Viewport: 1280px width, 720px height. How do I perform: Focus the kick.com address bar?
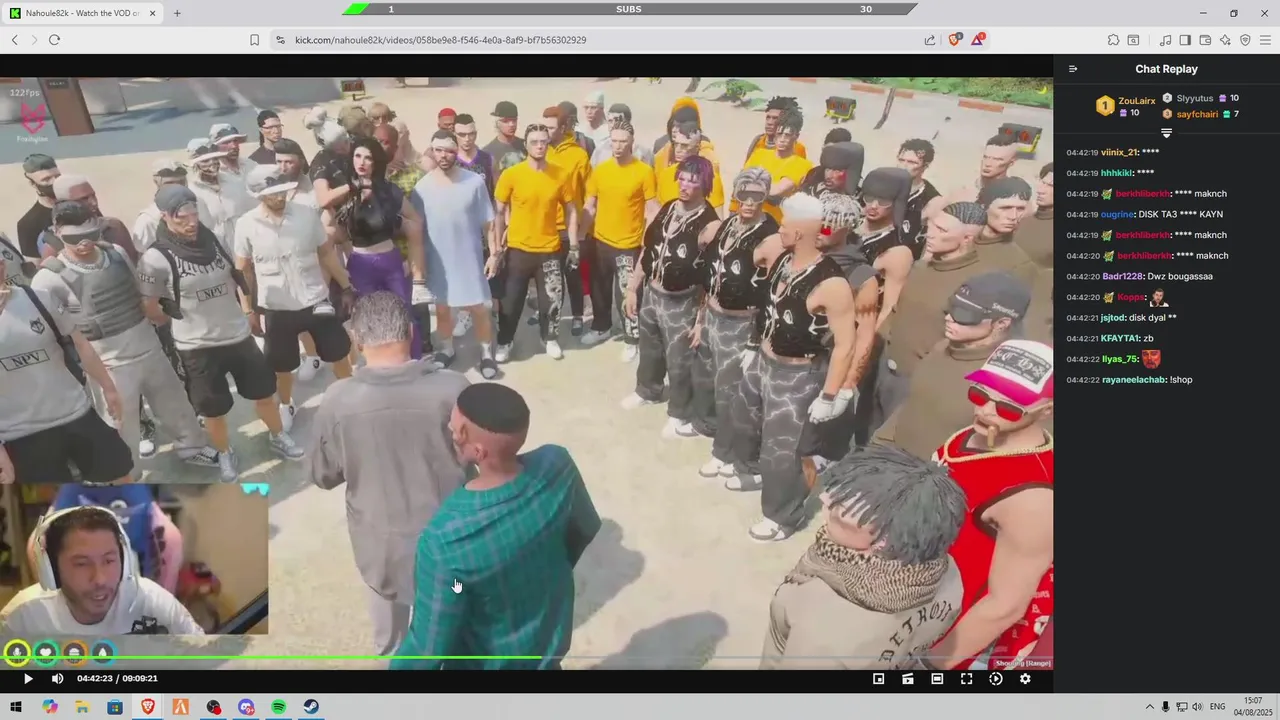tap(600, 40)
